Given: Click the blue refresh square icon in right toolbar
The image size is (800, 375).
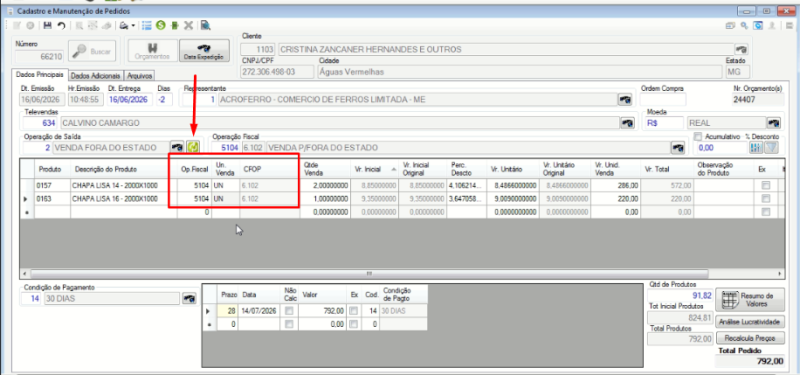Looking at the screenshot, I should [759, 25].
